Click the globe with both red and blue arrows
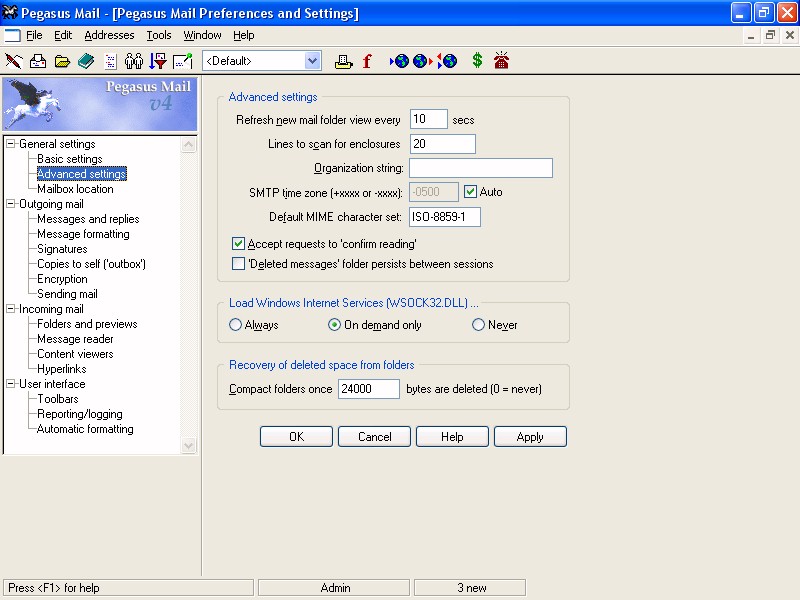This screenshot has height=600, width=800. click(x=447, y=61)
